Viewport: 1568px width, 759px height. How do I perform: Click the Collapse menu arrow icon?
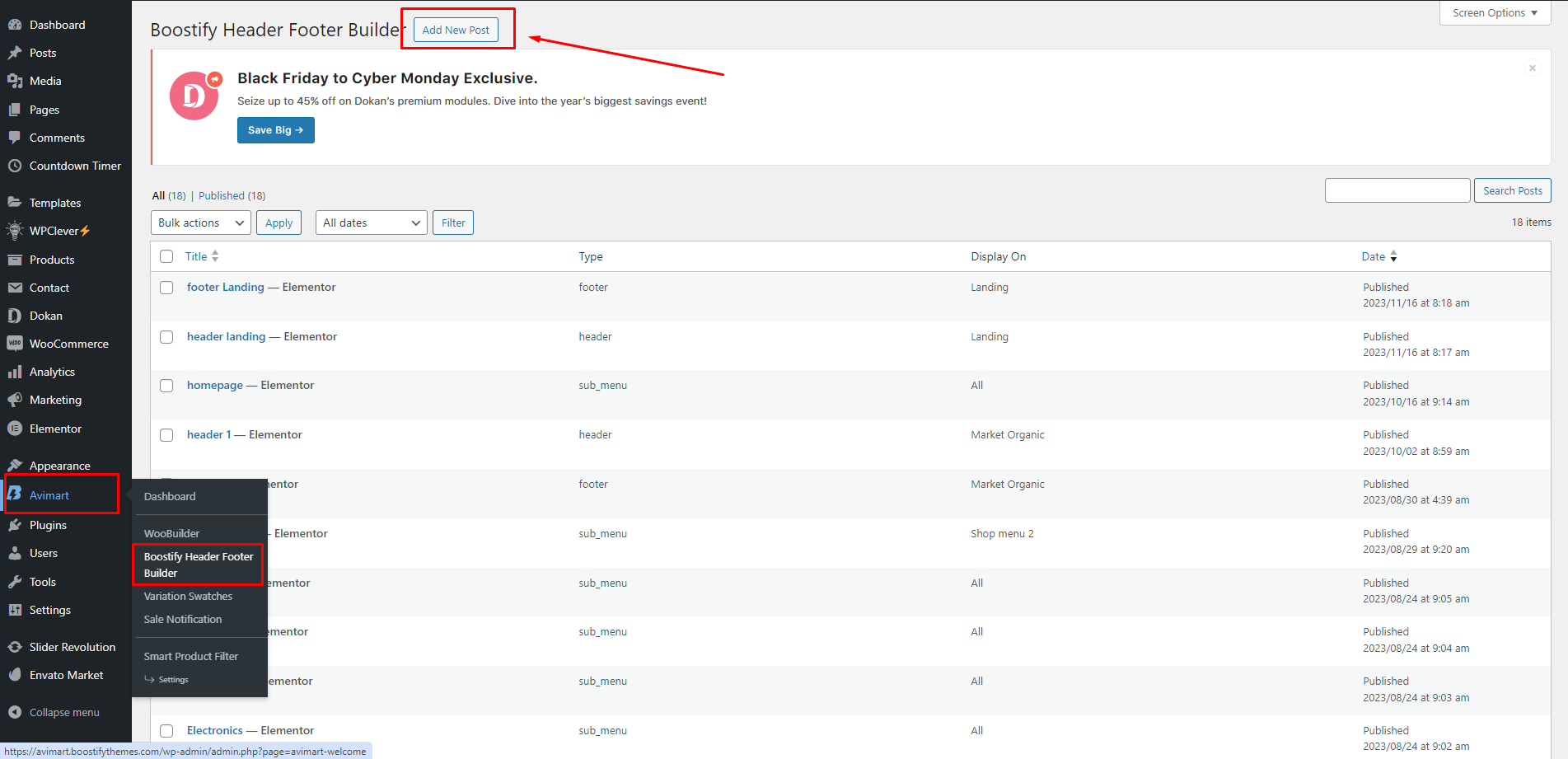pyautogui.click(x=15, y=712)
